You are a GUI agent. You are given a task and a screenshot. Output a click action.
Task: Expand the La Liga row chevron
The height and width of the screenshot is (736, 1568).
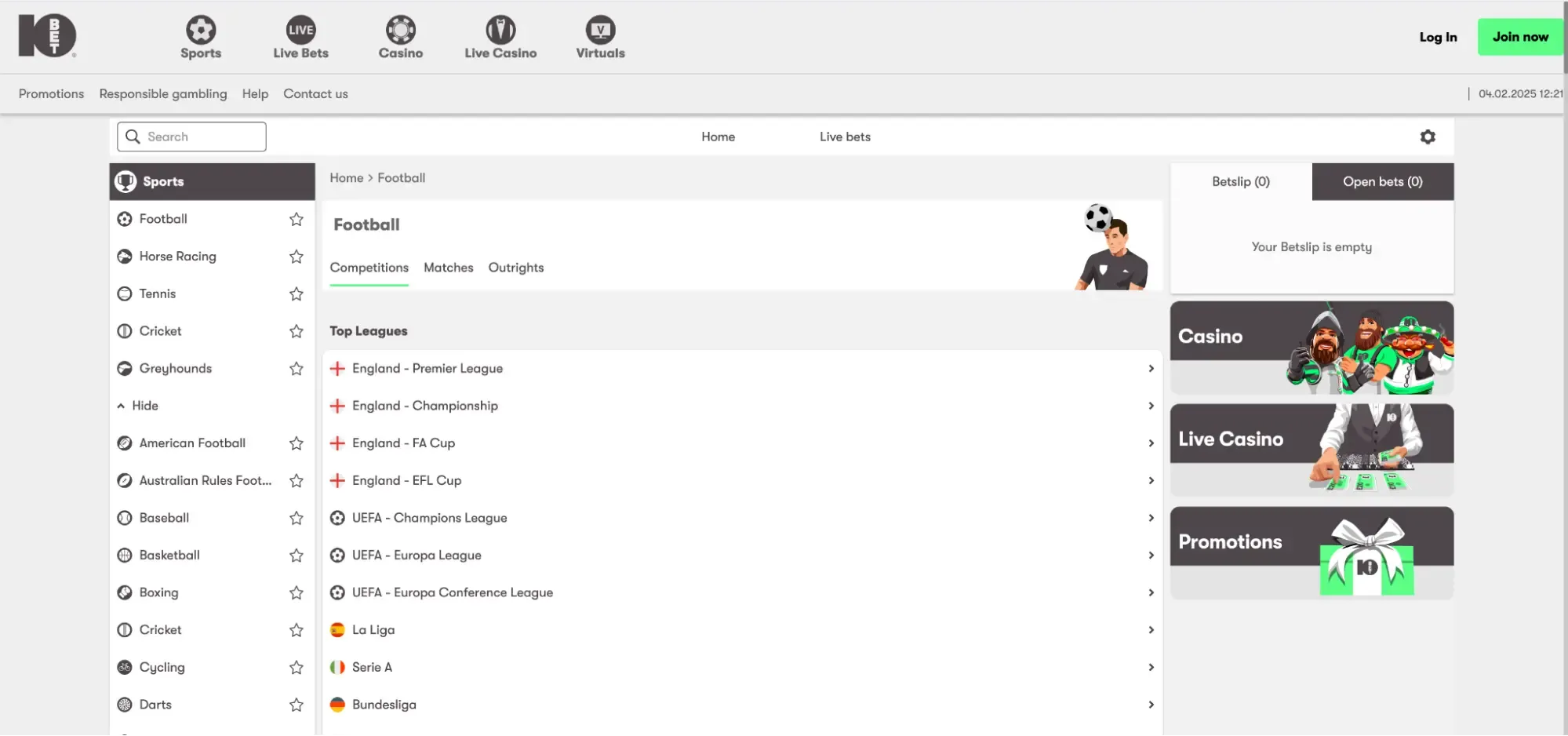pos(1151,630)
